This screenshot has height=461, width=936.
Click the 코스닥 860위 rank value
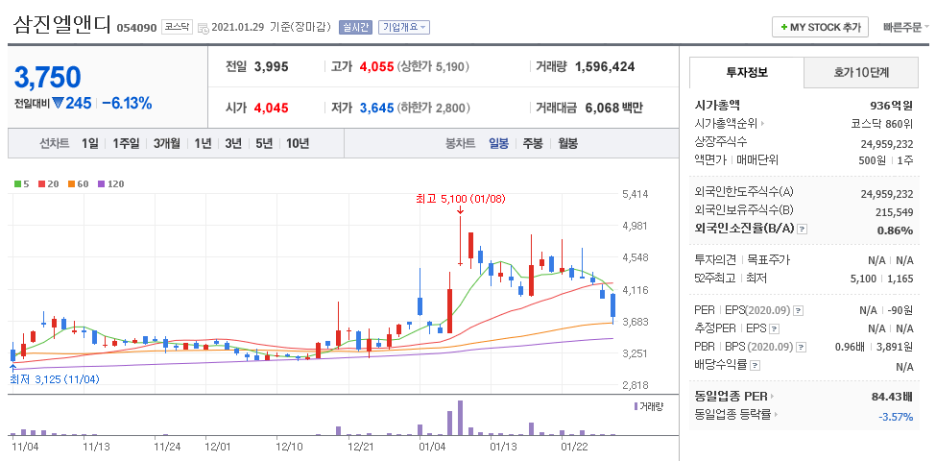[x=882, y=124]
